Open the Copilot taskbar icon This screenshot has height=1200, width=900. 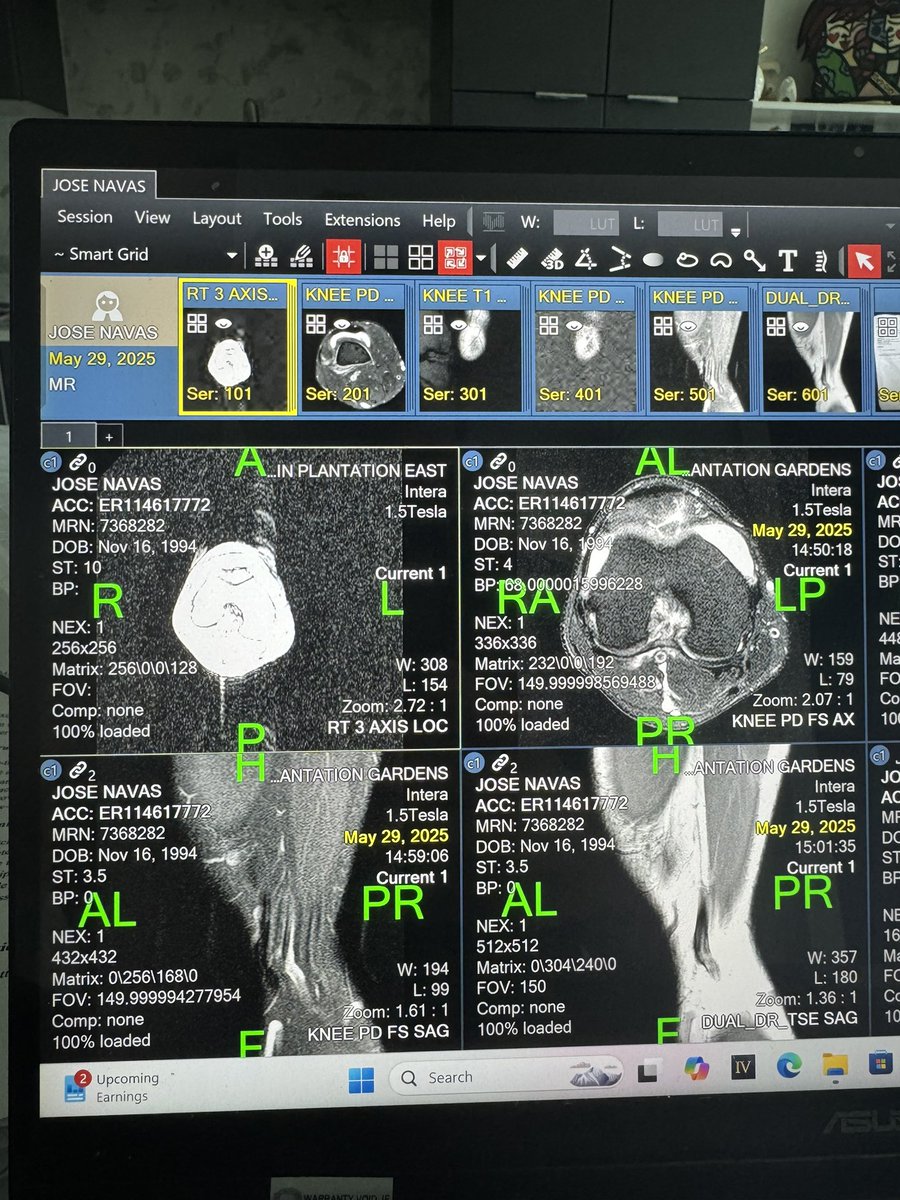click(x=696, y=1069)
